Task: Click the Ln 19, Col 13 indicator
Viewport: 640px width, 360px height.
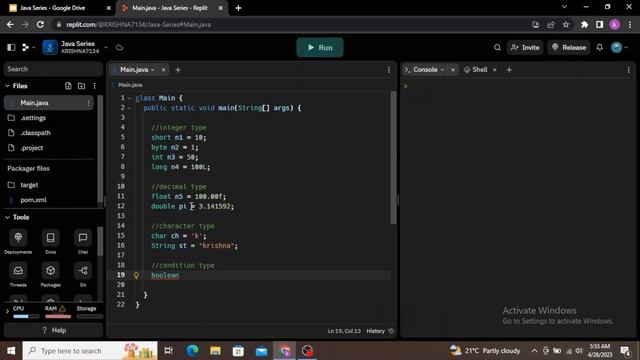Action: [x=344, y=331]
